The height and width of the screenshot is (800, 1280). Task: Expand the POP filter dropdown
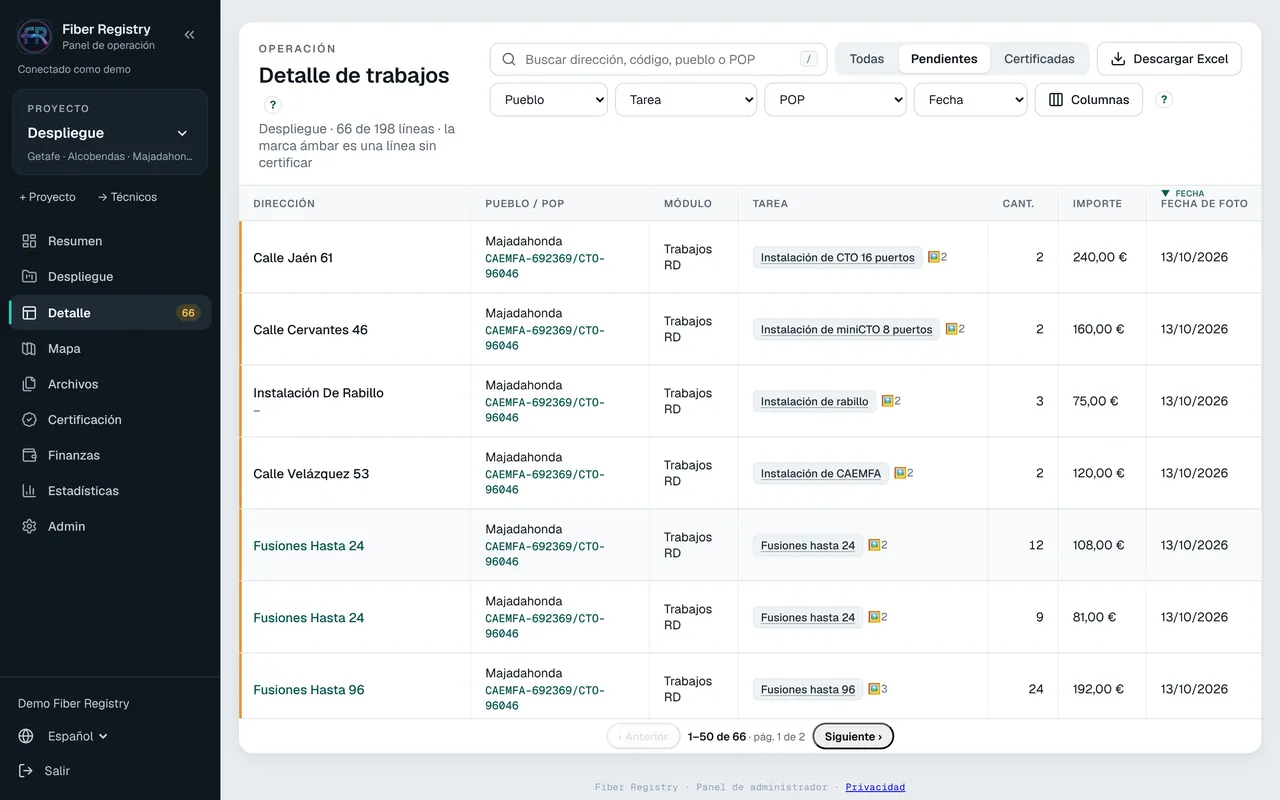(835, 100)
